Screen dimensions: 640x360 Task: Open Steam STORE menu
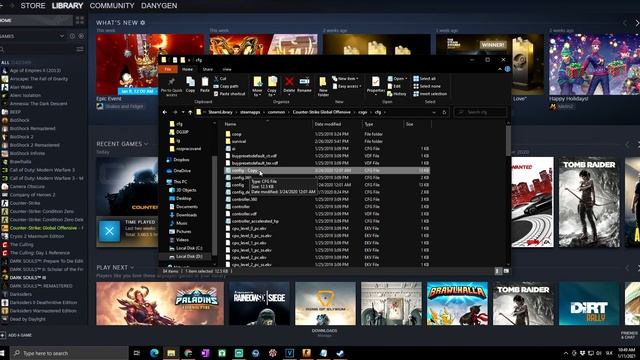[x=33, y=6]
